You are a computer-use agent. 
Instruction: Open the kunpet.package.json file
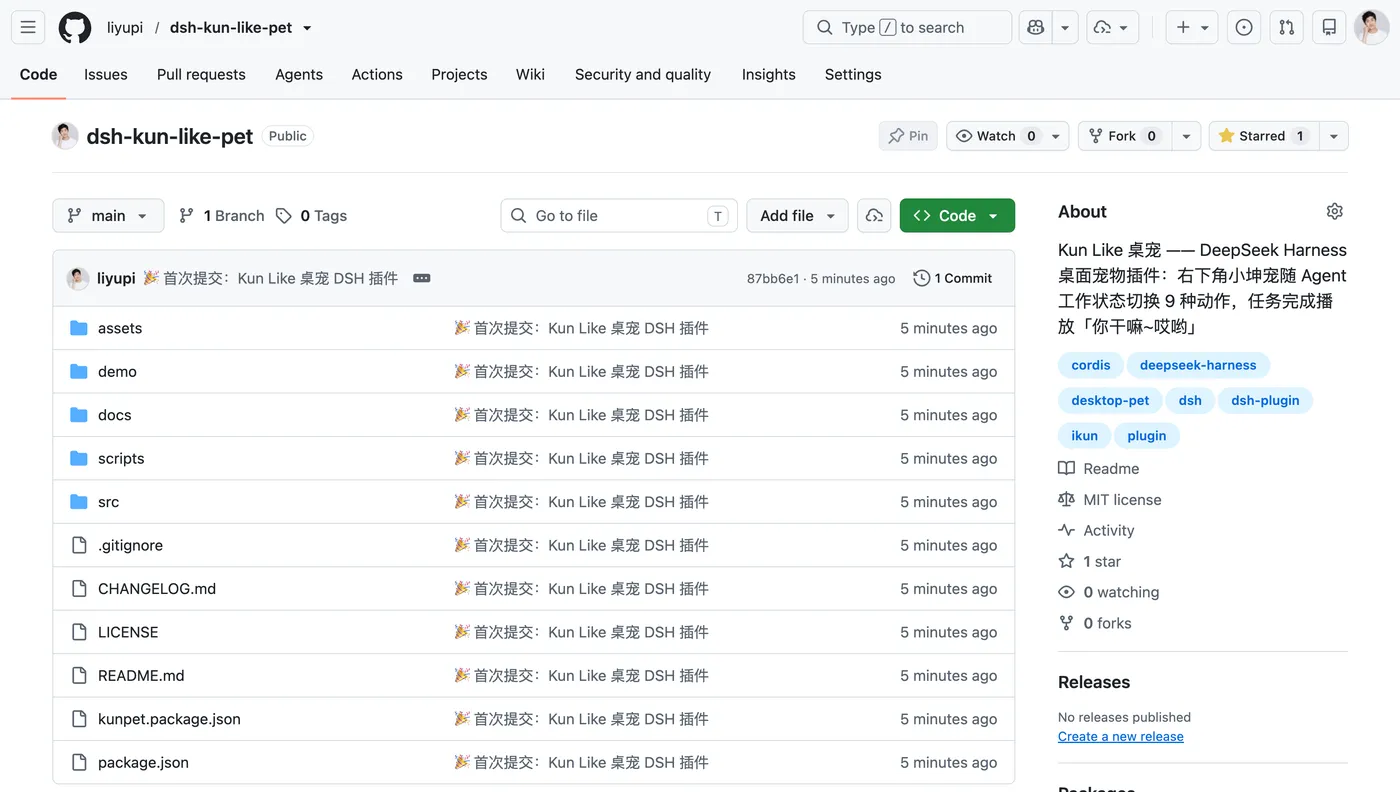pyautogui.click(x=169, y=719)
